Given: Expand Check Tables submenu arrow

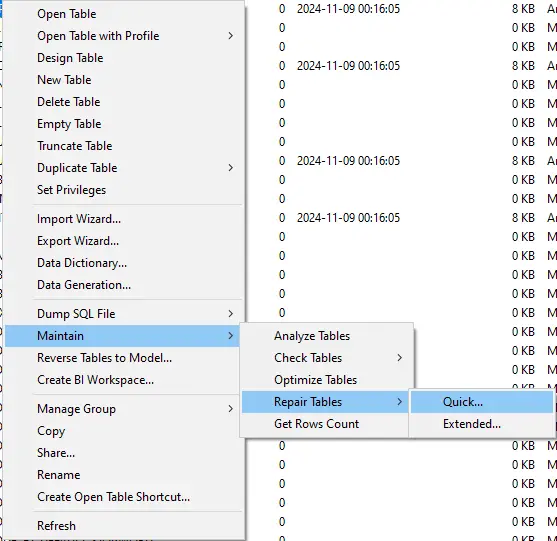Looking at the screenshot, I should 400,358.
